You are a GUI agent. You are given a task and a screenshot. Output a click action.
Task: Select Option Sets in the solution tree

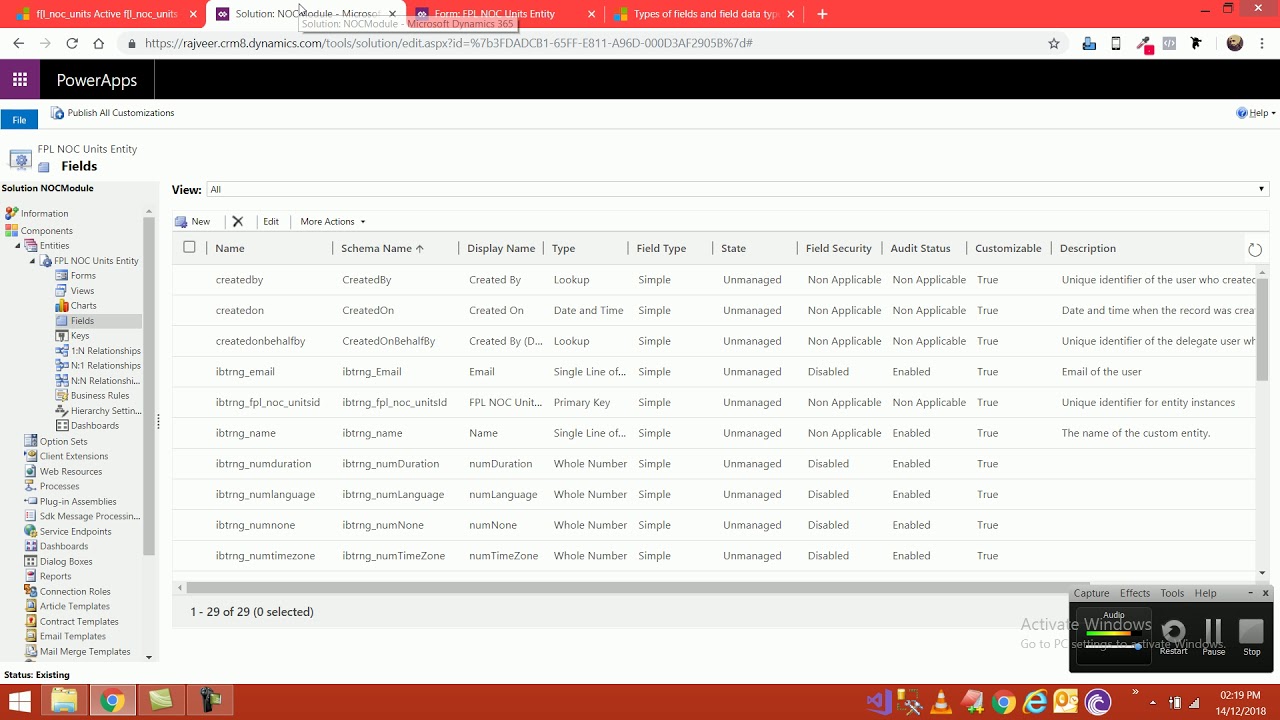[63, 441]
